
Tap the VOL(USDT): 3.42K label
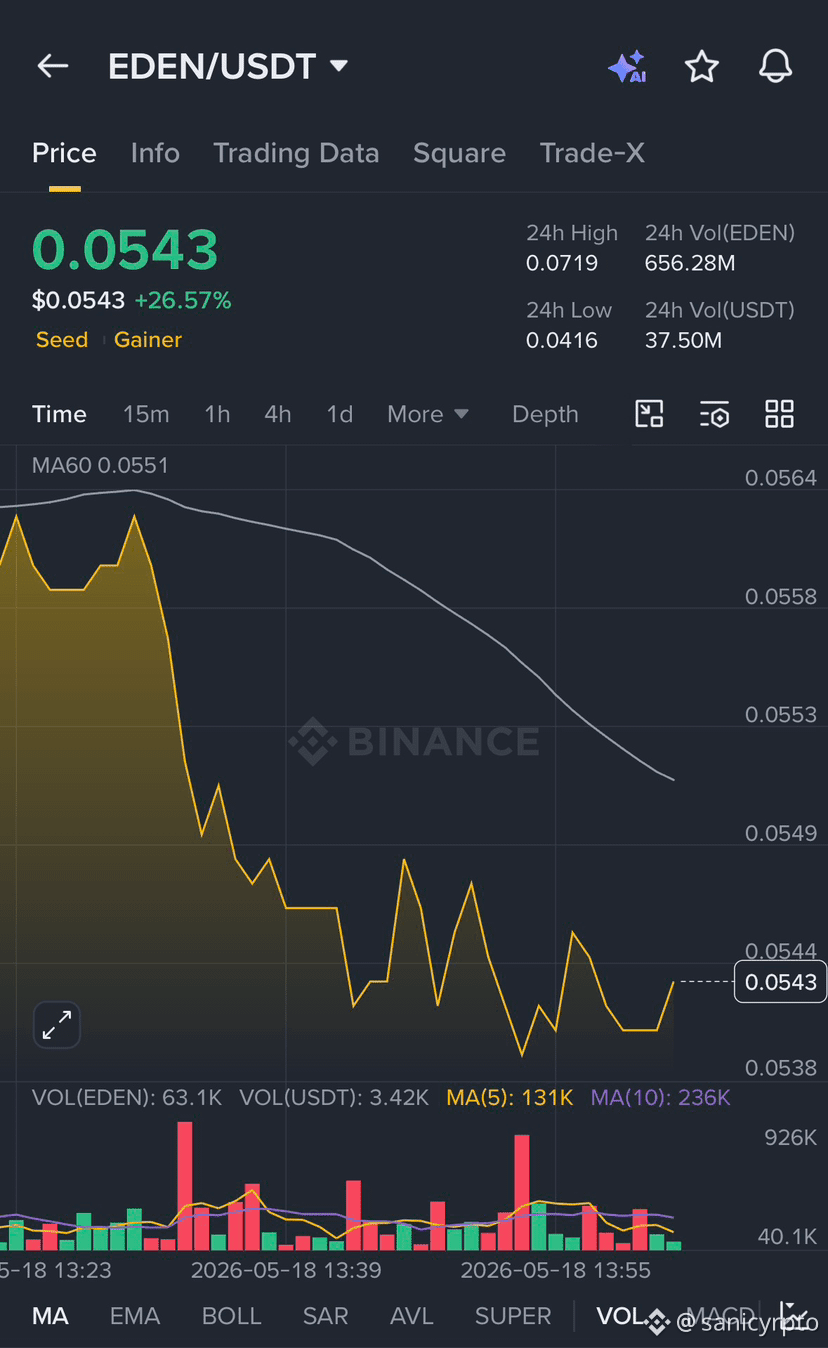click(x=334, y=1098)
